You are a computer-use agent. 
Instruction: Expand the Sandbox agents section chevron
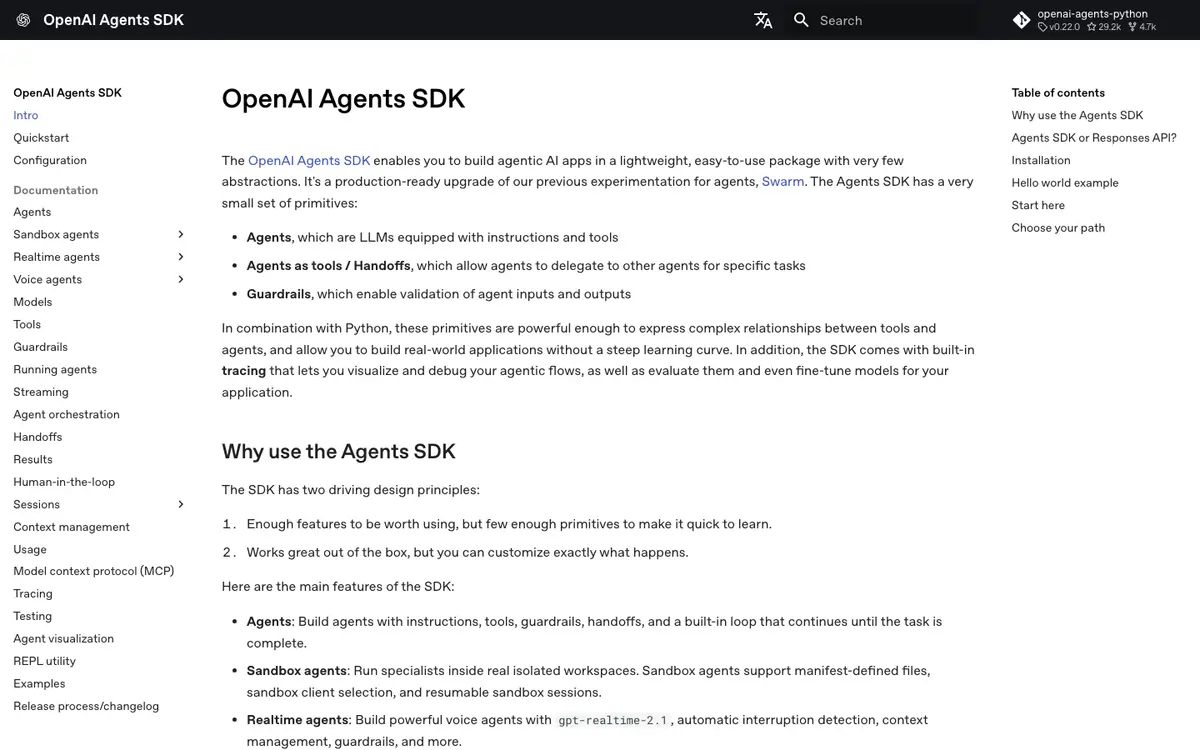[x=181, y=234]
